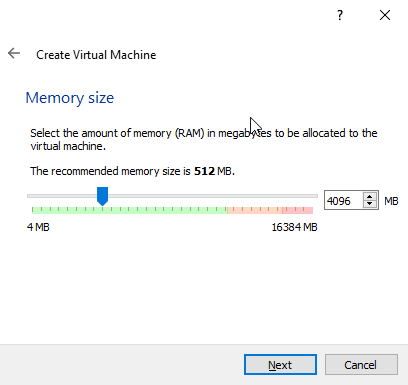Viewport: 408px width, 385px height.
Task: Click the red zone of the memory scale
Action: coord(298,210)
